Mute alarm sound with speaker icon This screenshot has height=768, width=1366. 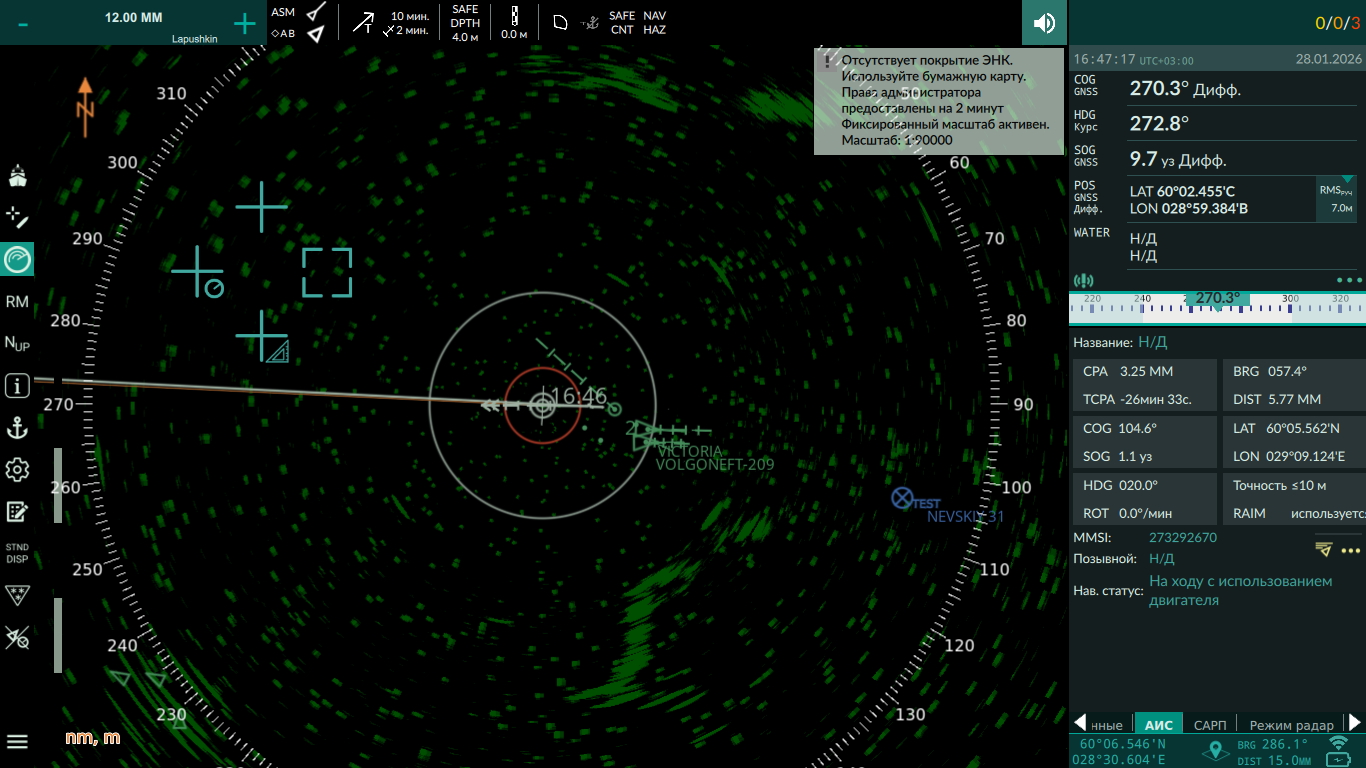point(1044,22)
